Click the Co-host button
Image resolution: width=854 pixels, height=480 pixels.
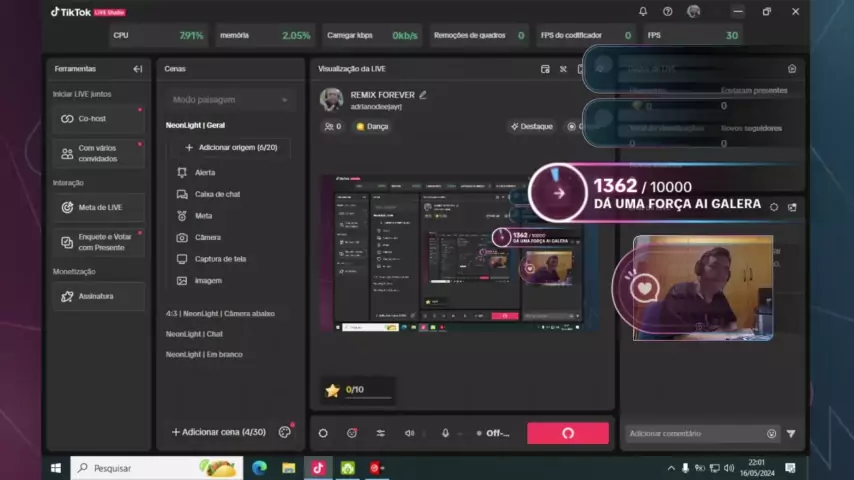pos(99,119)
